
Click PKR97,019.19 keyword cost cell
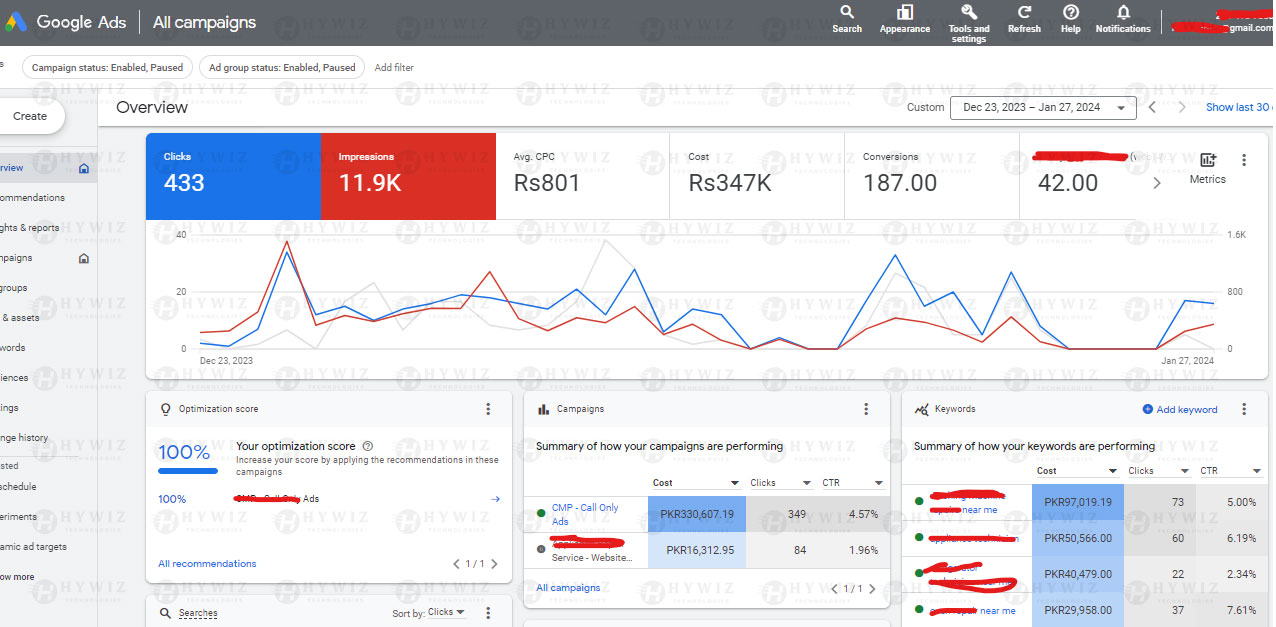(x=1078, y=503)
